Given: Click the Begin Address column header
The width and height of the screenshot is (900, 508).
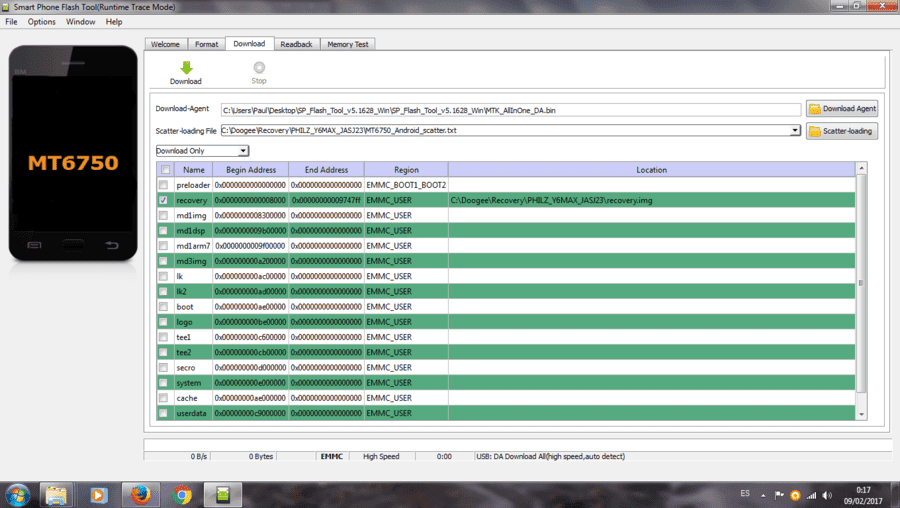Looking at the screenshot, I should pos(251,169).
